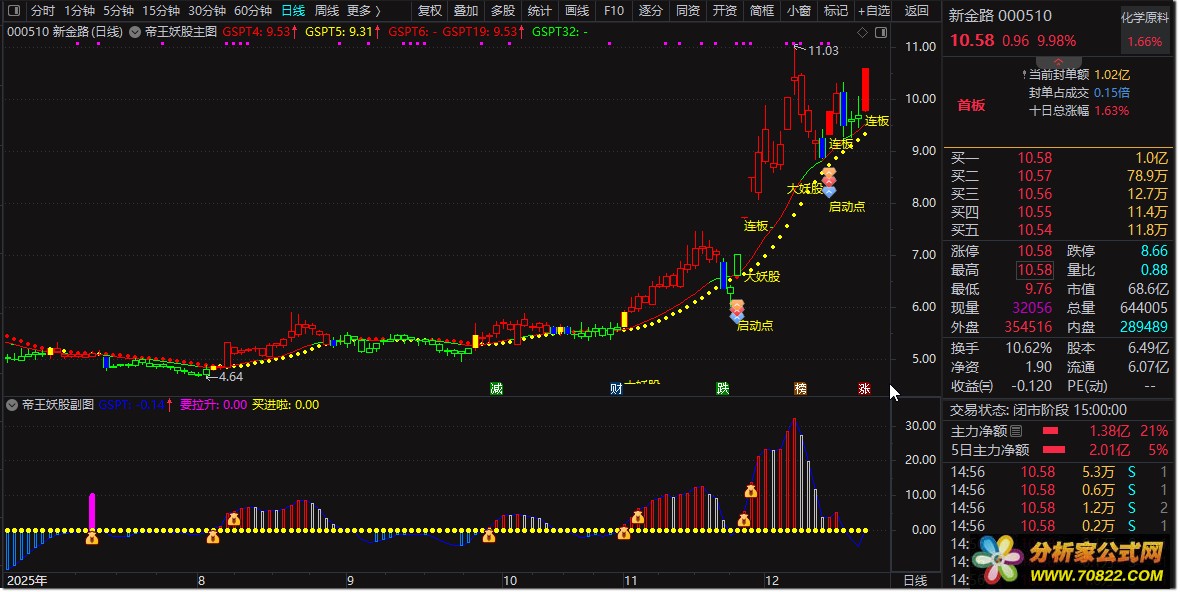Switch to the 5分钟 chart period
Viewport: 1180px width, 592px height.
click(118, 11)
